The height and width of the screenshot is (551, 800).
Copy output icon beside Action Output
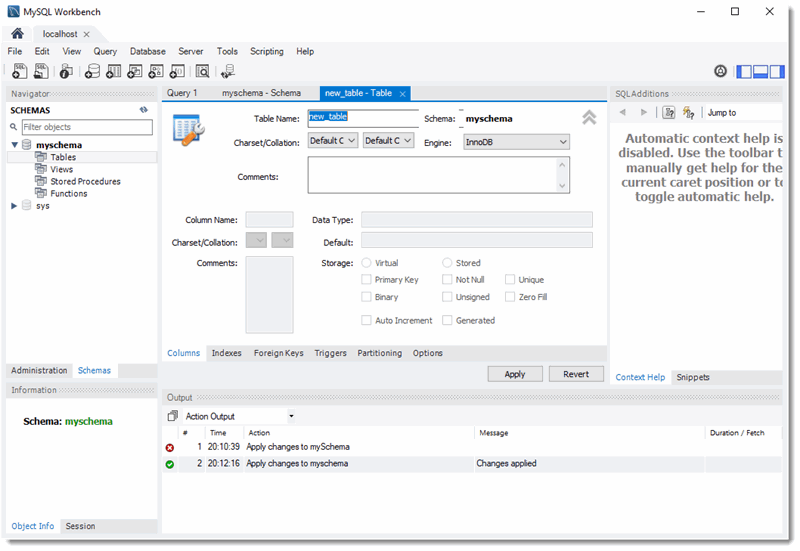(172, 416)
